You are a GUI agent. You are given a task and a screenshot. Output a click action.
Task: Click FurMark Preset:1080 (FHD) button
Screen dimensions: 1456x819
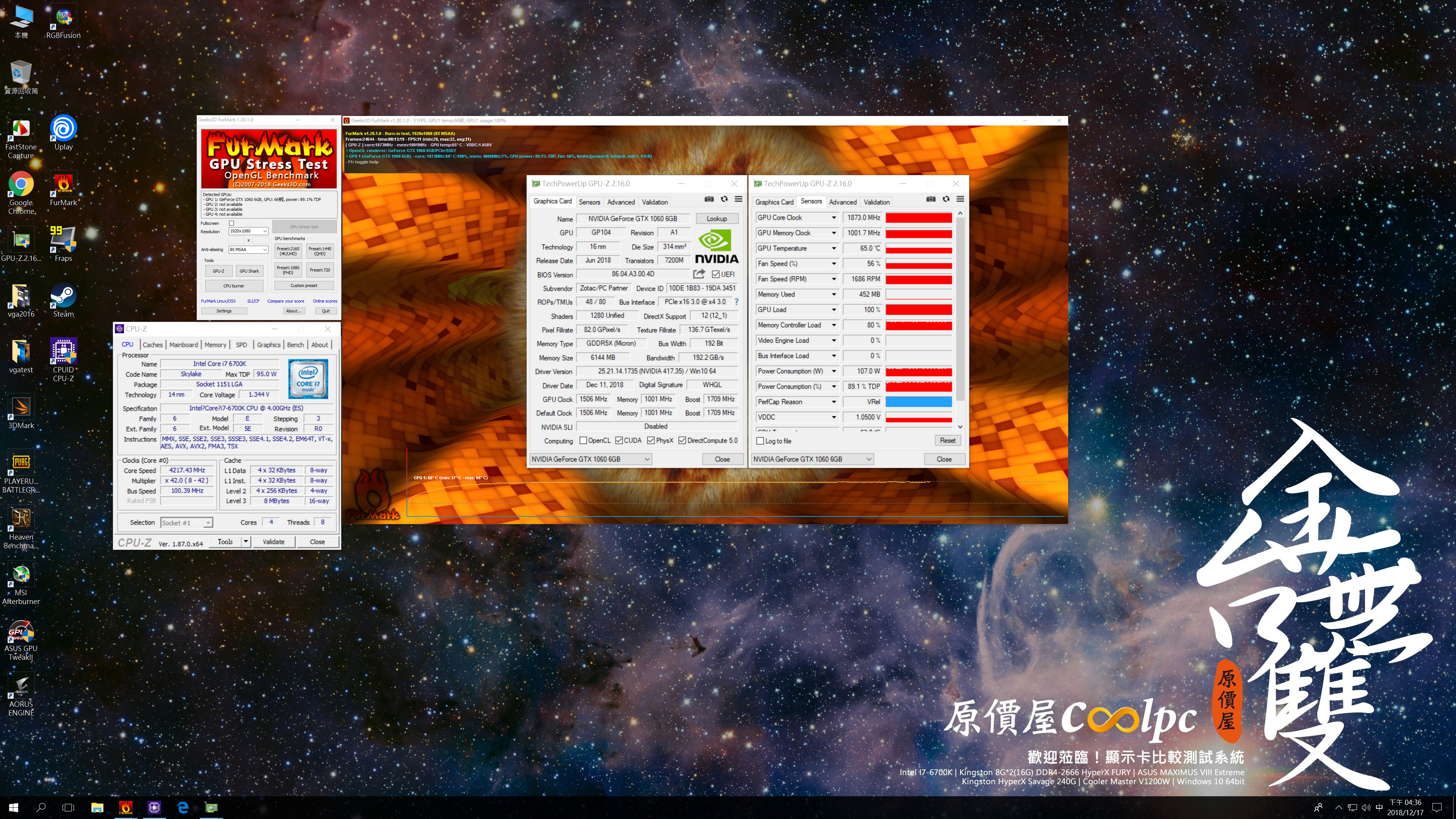coord(288,270)
